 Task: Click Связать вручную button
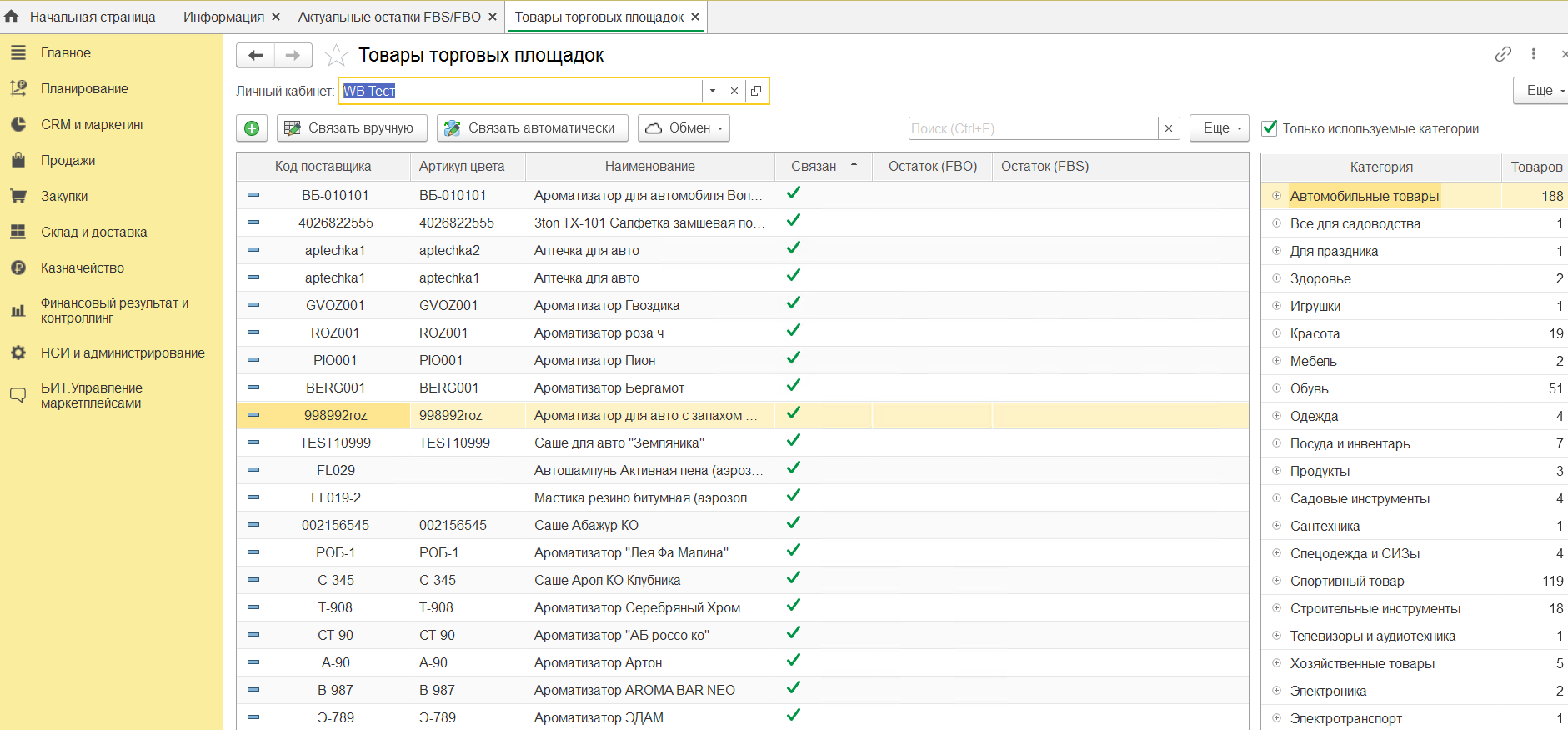pos(352,127)
